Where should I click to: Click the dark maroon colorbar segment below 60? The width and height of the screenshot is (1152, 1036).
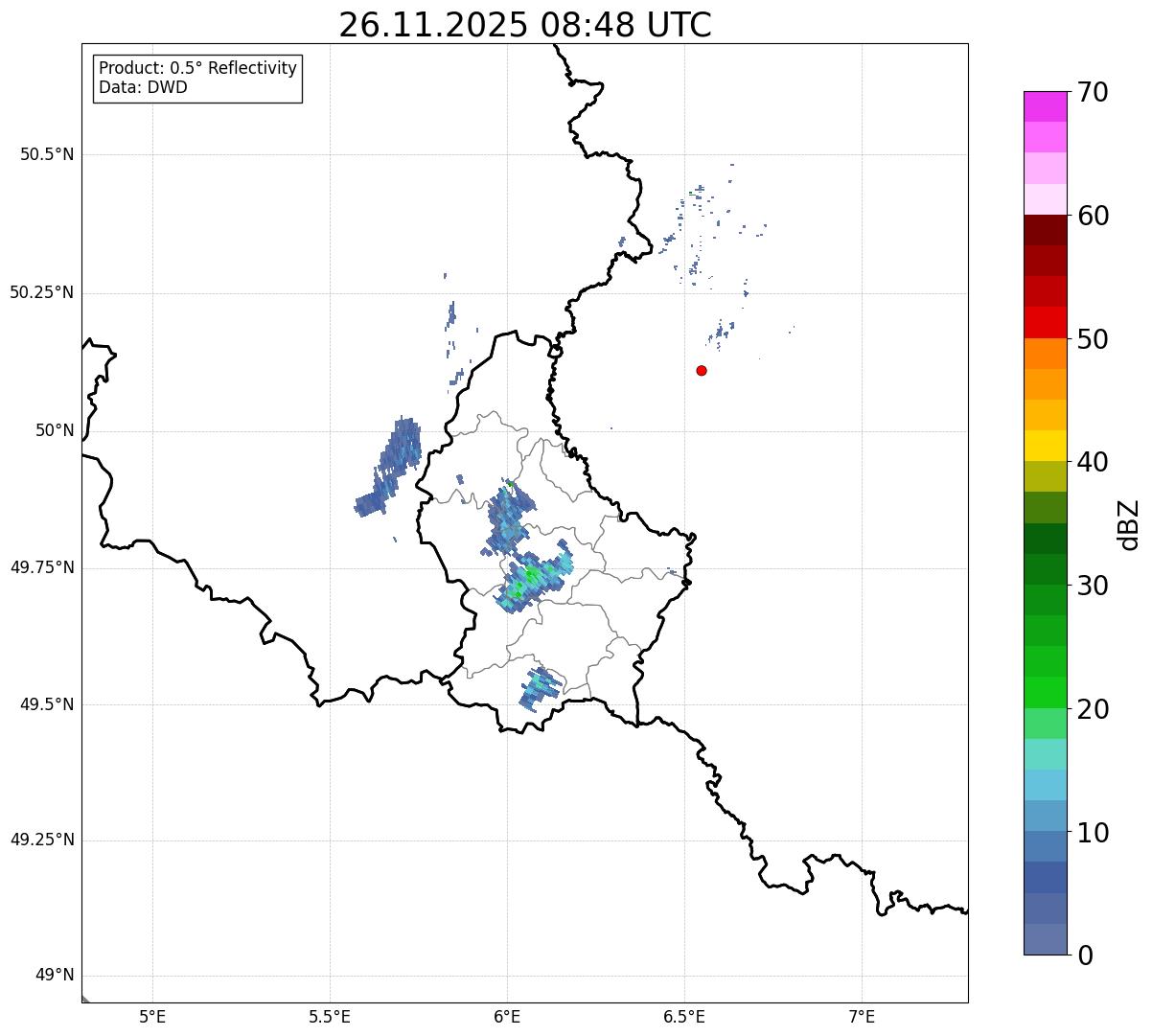tap(1045, 230)
